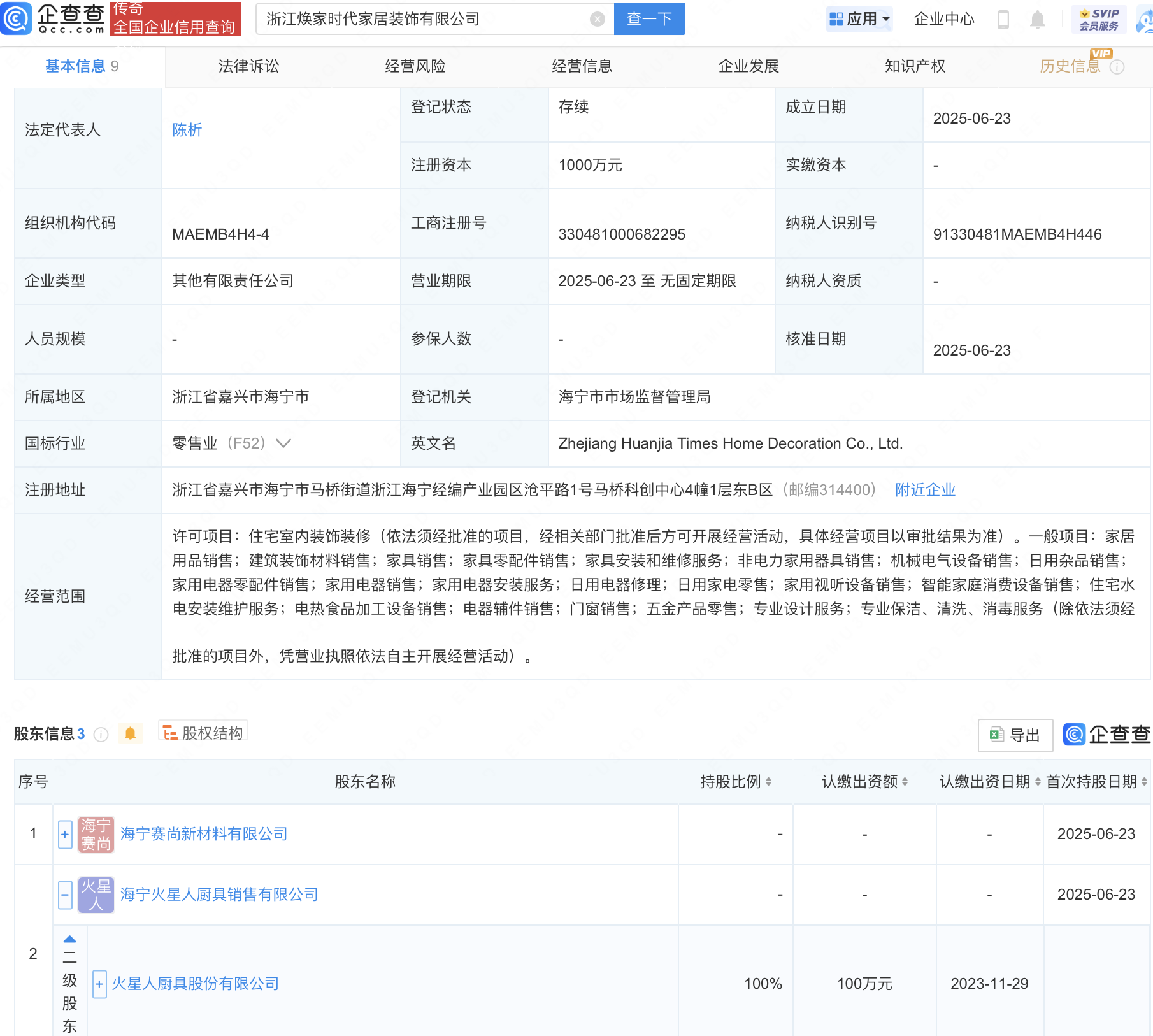Collapse 海宁火星人厨具销售有限公司 shareholder row
This screenshot has height=1036, width=1153.
[65, 895]
